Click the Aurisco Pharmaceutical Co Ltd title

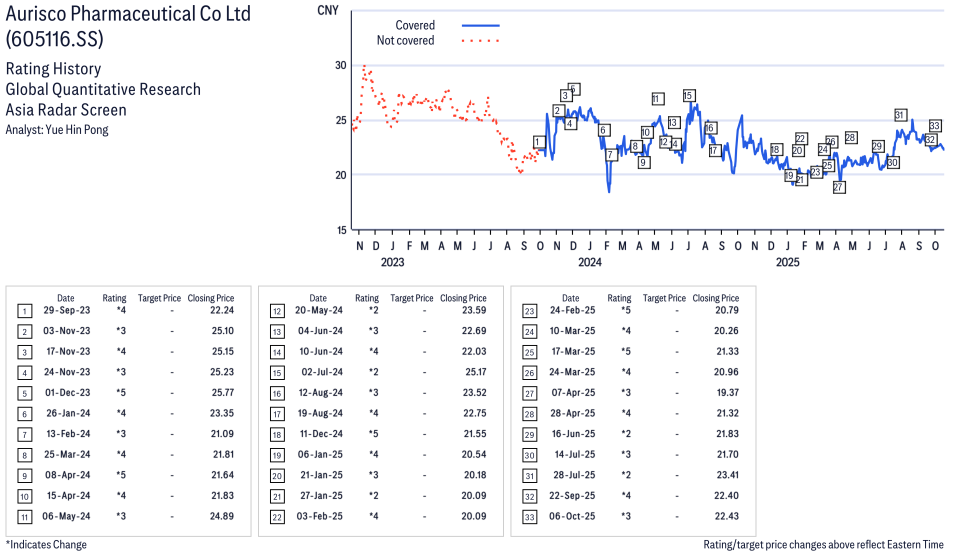pyautogui.click(x=128, y=14)
